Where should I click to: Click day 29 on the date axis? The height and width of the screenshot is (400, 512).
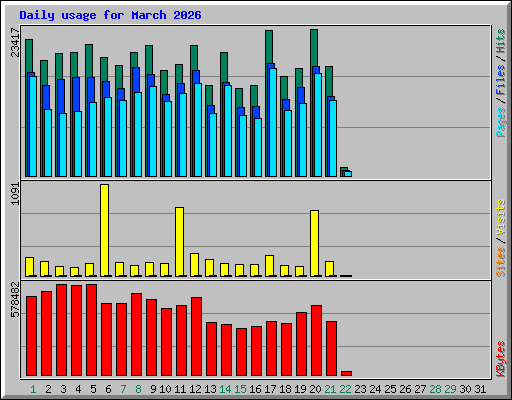450,389
